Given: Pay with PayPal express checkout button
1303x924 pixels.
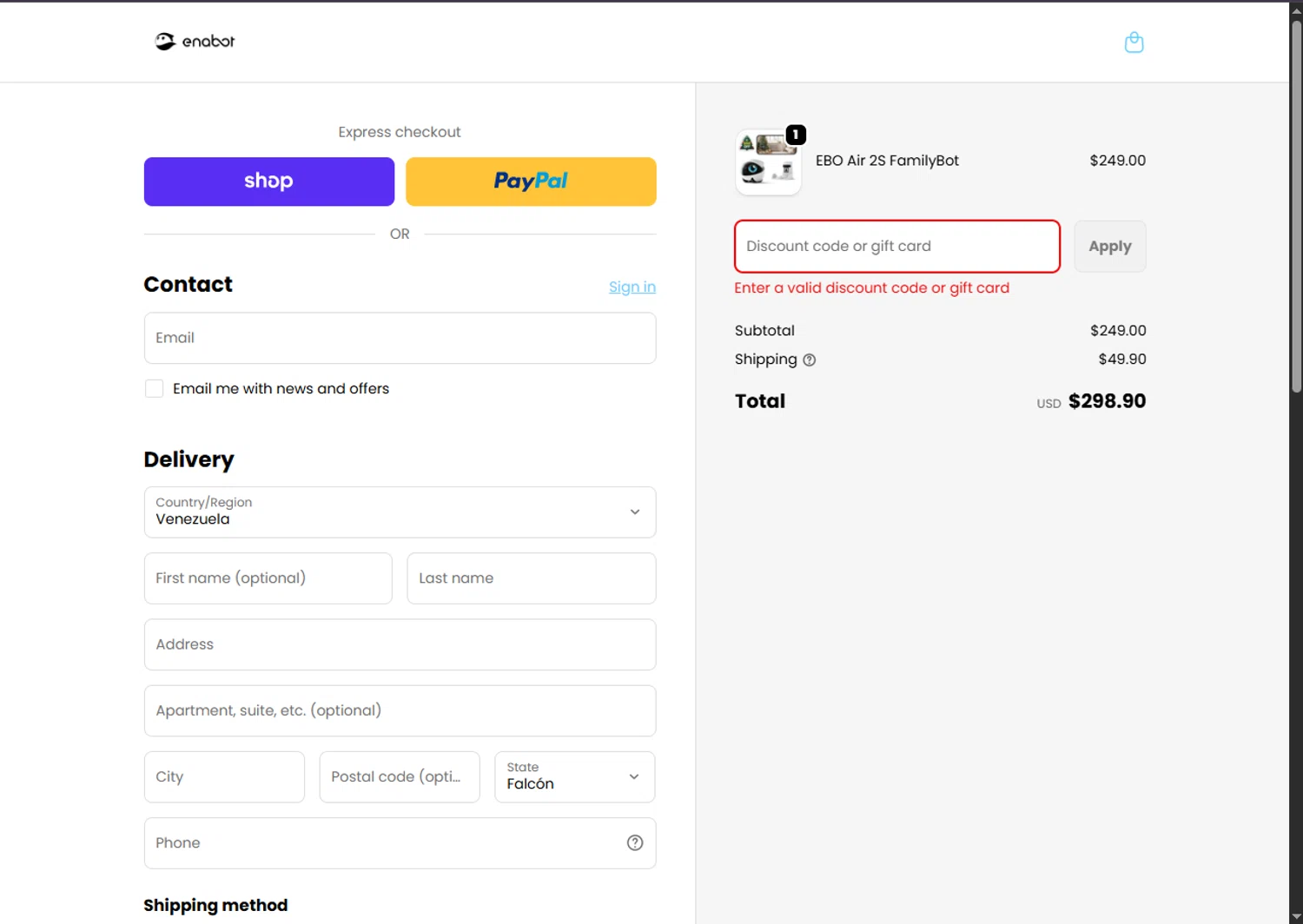Looking at the screenshot, I should click(x=531, y=181).
